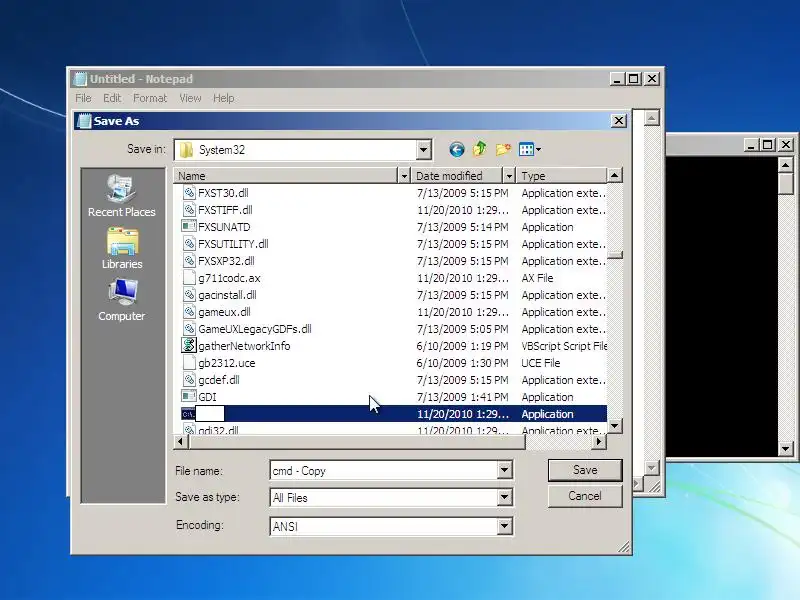Sort by the Type column header
Image resolution: width=800 pixels, height=600 pixels.
coord(561,176)
